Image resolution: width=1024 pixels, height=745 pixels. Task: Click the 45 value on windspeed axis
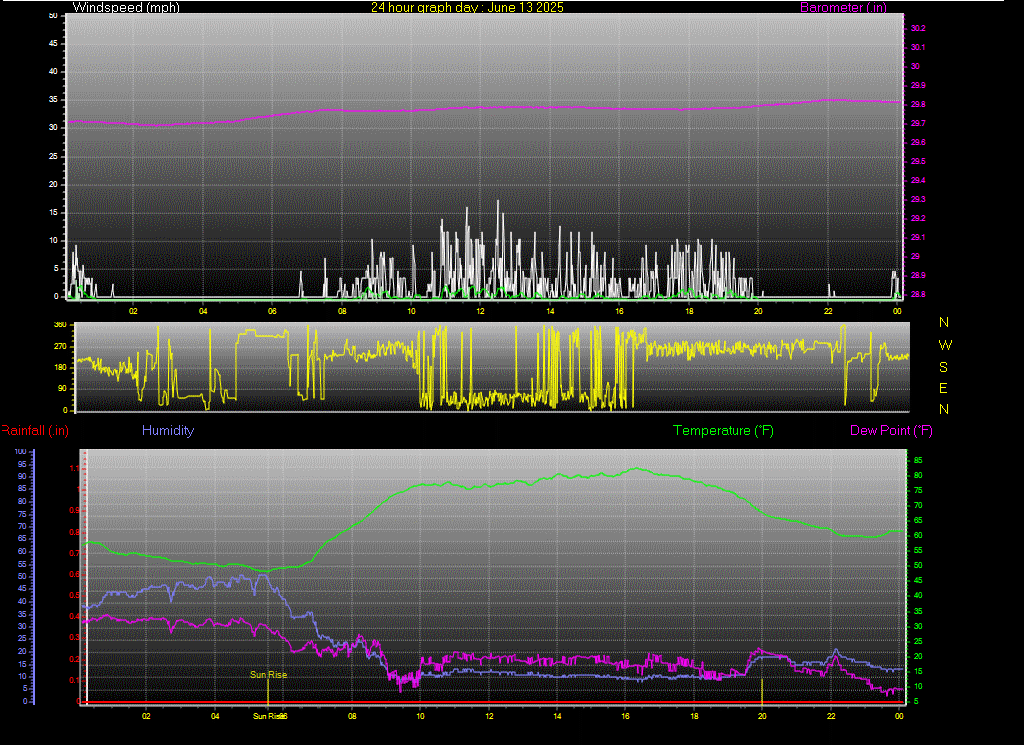coord(54,43)
